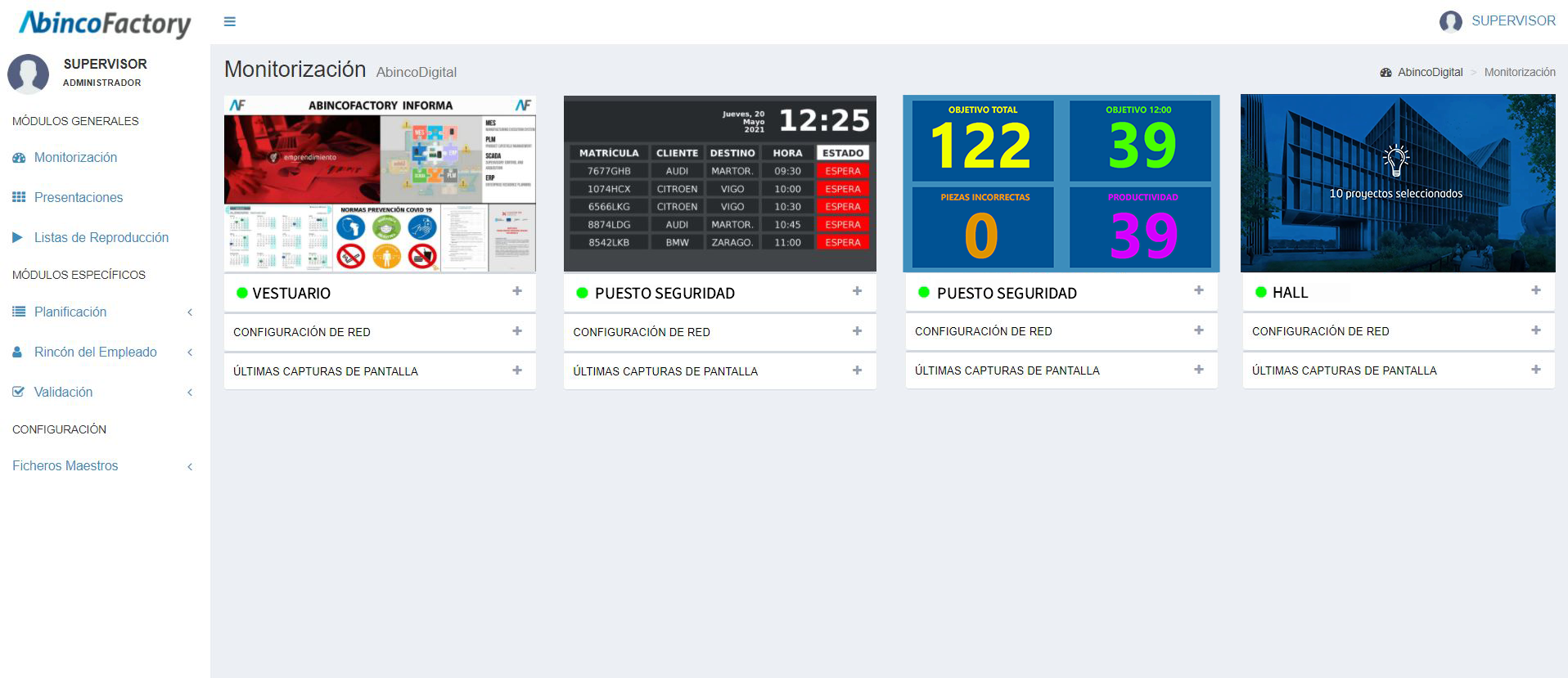1568x678 pixels.
Task: Expand the Rincón del Empleado submenu chevron
Action: pos(190,352)
